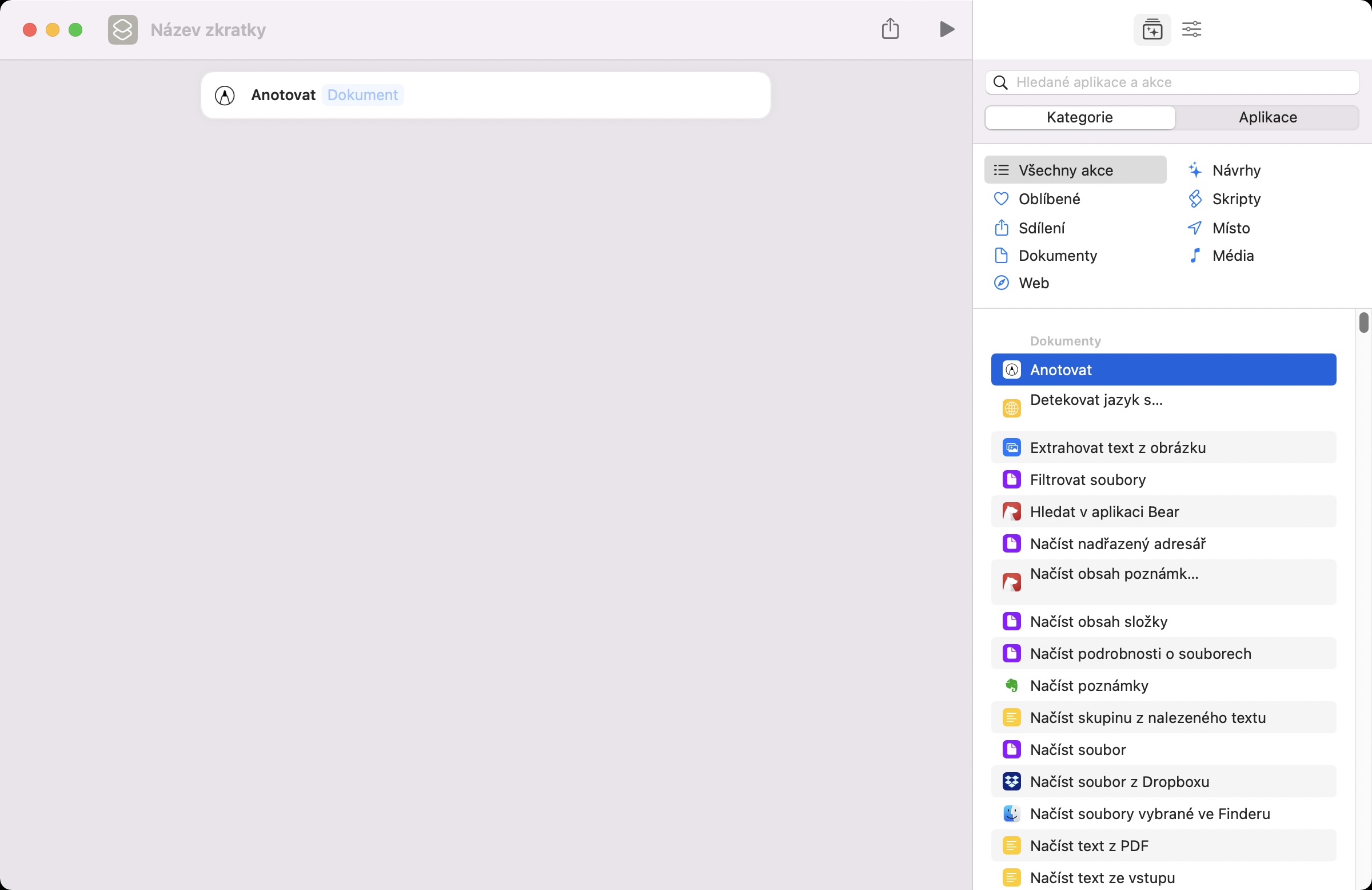Edit the Název zkratky title field
Screen dimensions: 1372x890
[208, 29]
